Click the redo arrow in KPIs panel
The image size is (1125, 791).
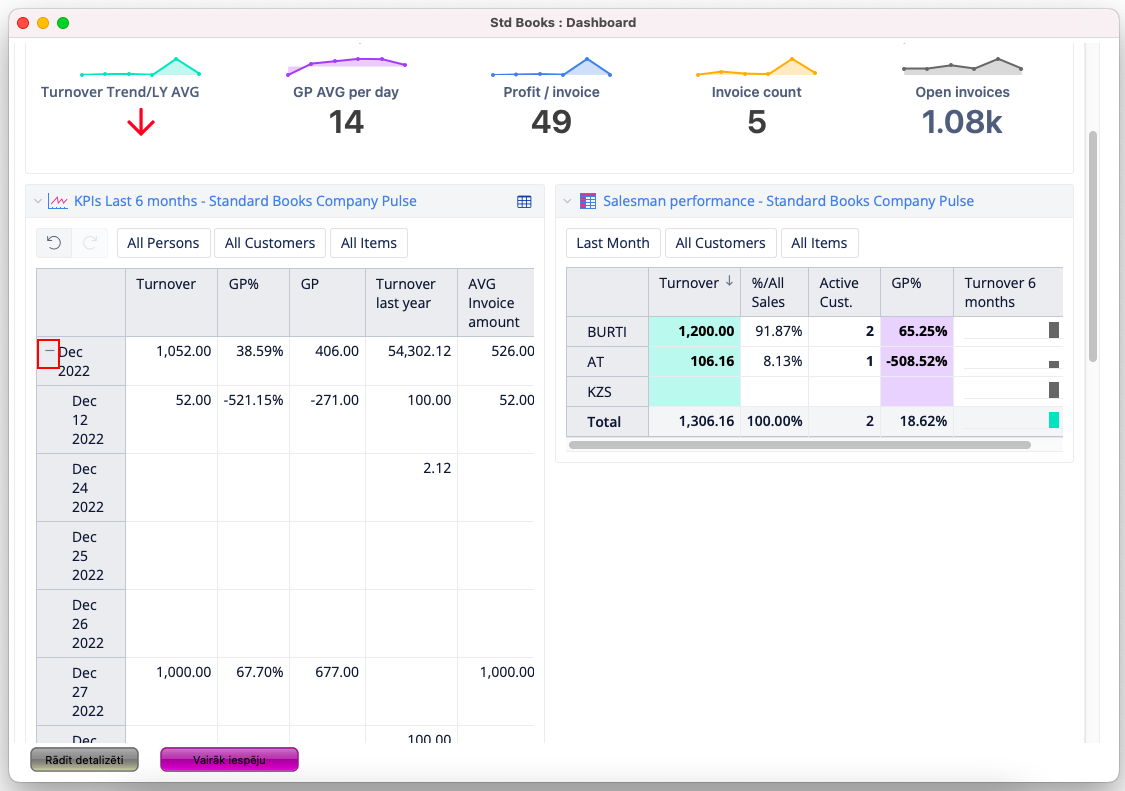(89, 243)
